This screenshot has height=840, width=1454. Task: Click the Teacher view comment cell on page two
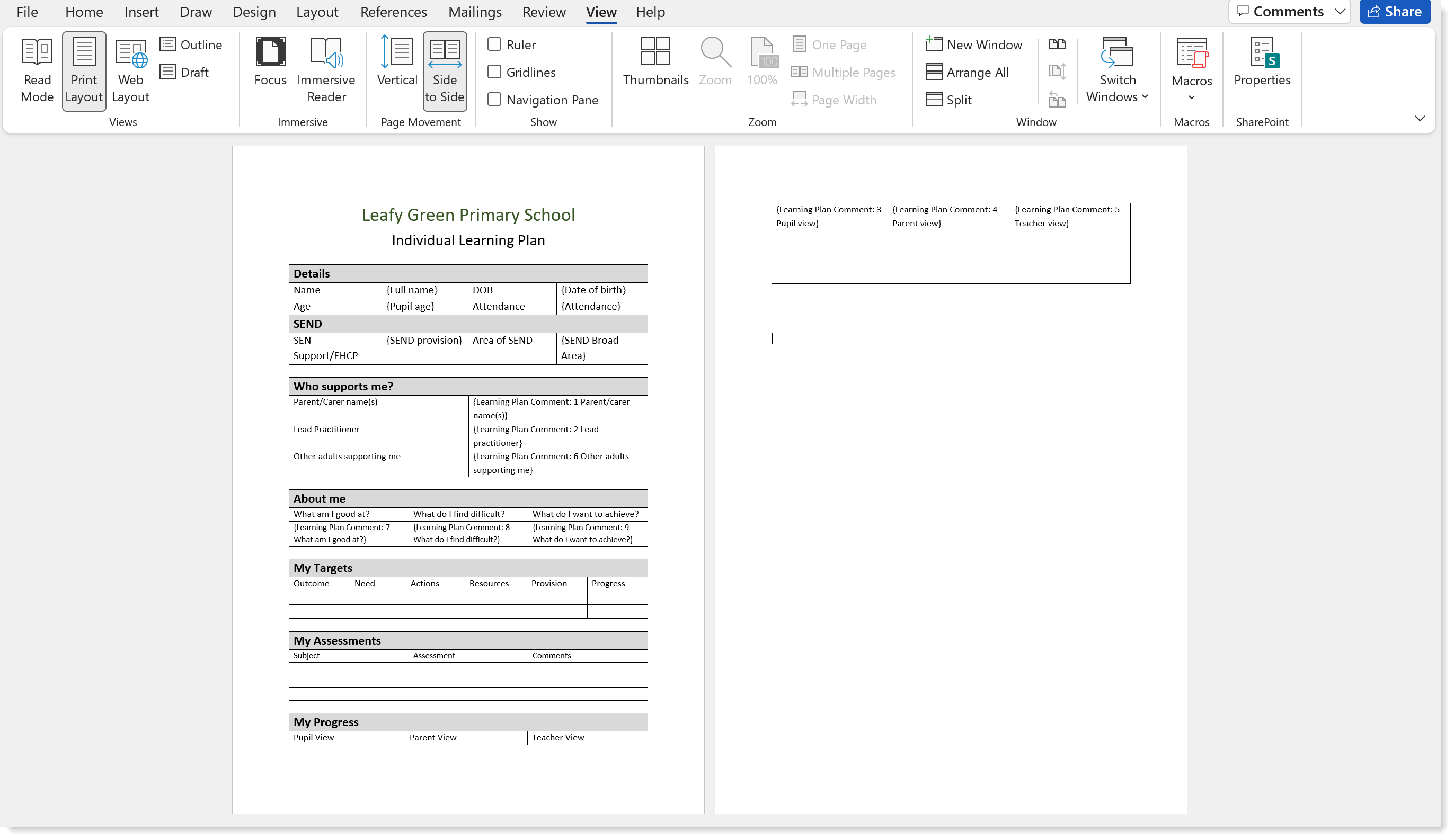pyautogui.click(x=1070, y=243)
